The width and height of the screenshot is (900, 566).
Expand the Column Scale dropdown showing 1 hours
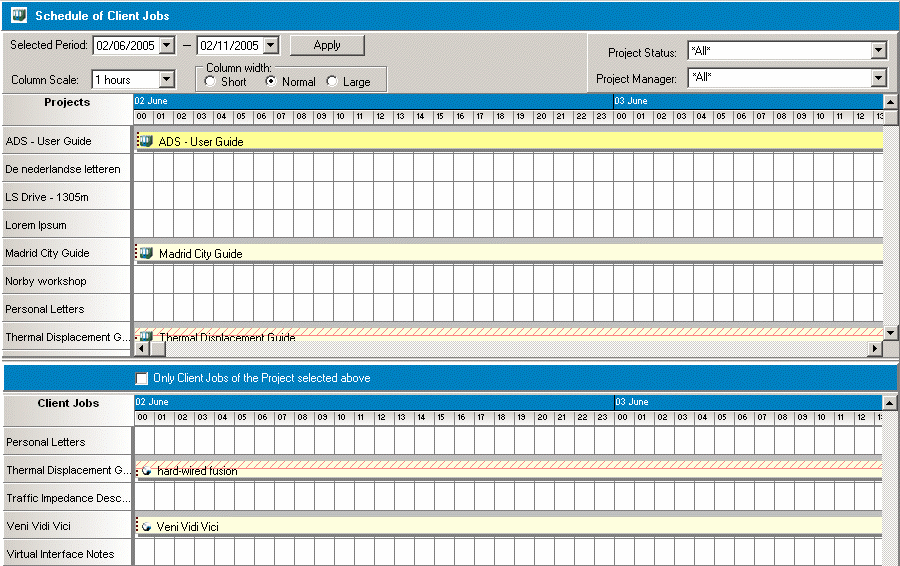coord(166,79)
